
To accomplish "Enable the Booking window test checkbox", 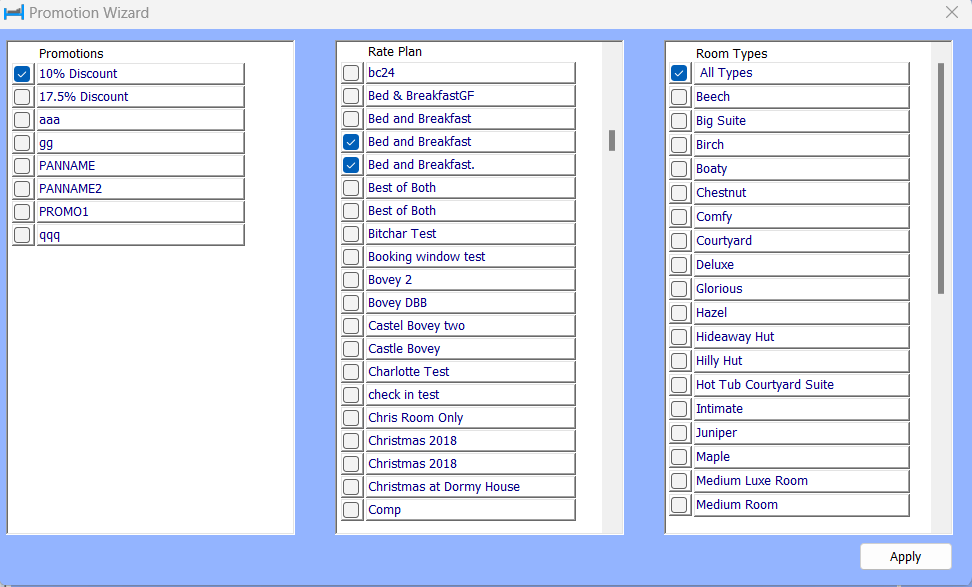I will pos(351,257).
